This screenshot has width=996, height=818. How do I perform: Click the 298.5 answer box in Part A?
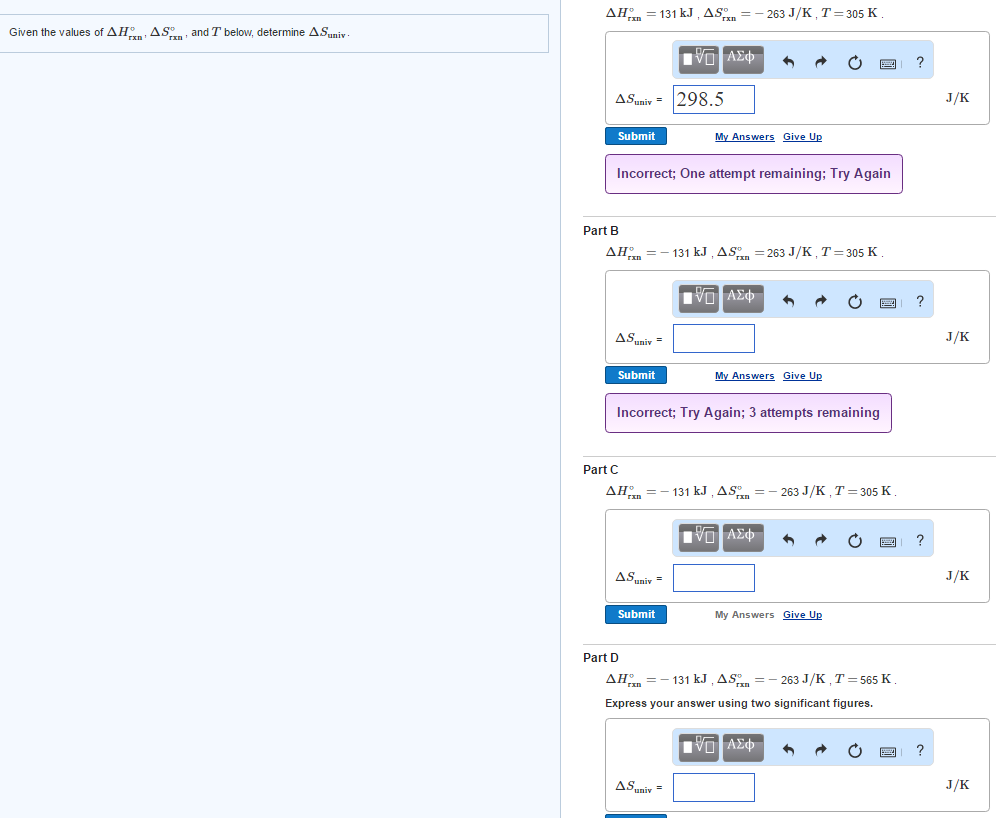713,99
